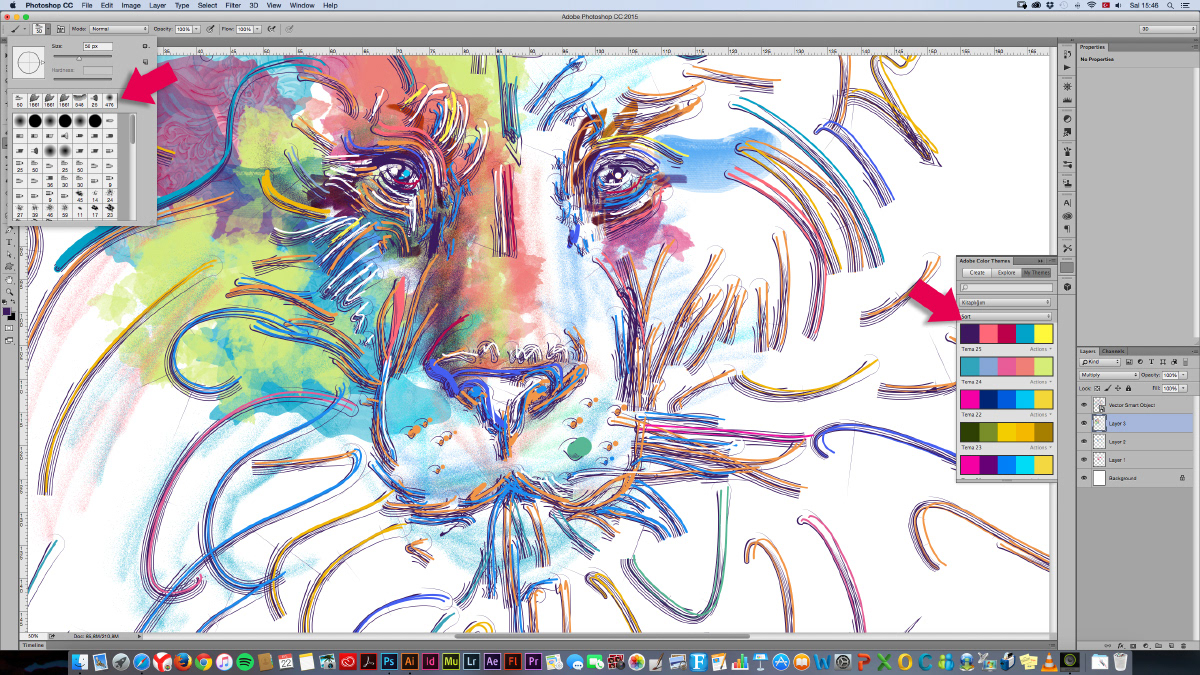Open the Brush Presets panel icon
The image size is (1200, 675).
[1066, 164]
